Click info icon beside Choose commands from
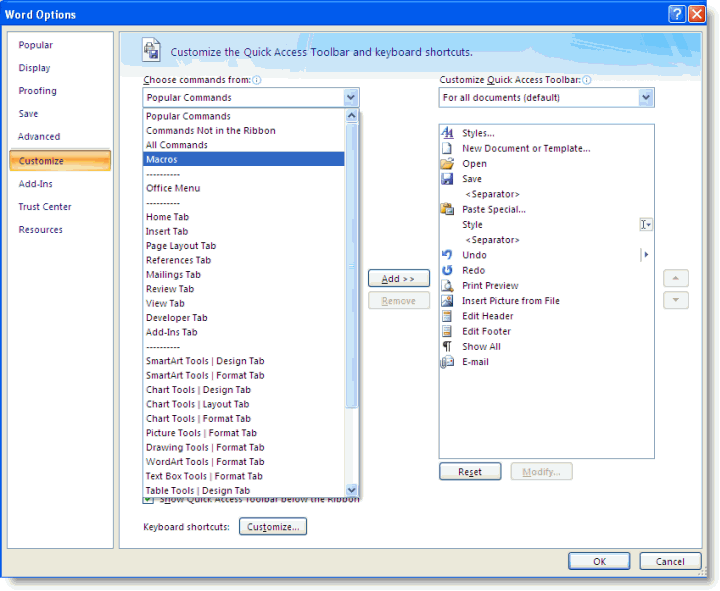Screen dimensions: 720x591 pyautogui.click(x=257, y=80)
